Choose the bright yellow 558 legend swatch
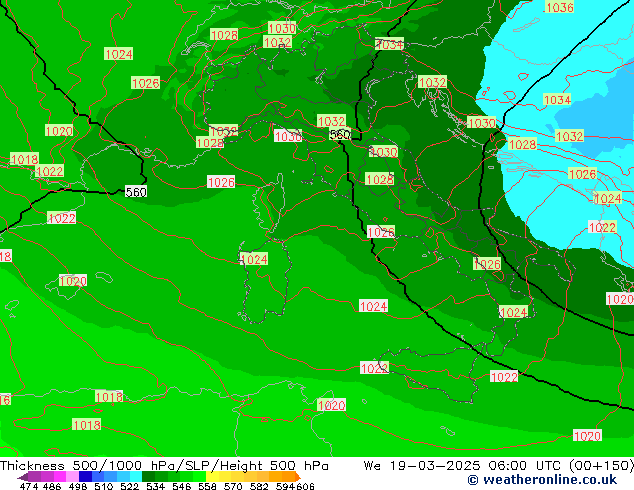 [x=212, y=476]
